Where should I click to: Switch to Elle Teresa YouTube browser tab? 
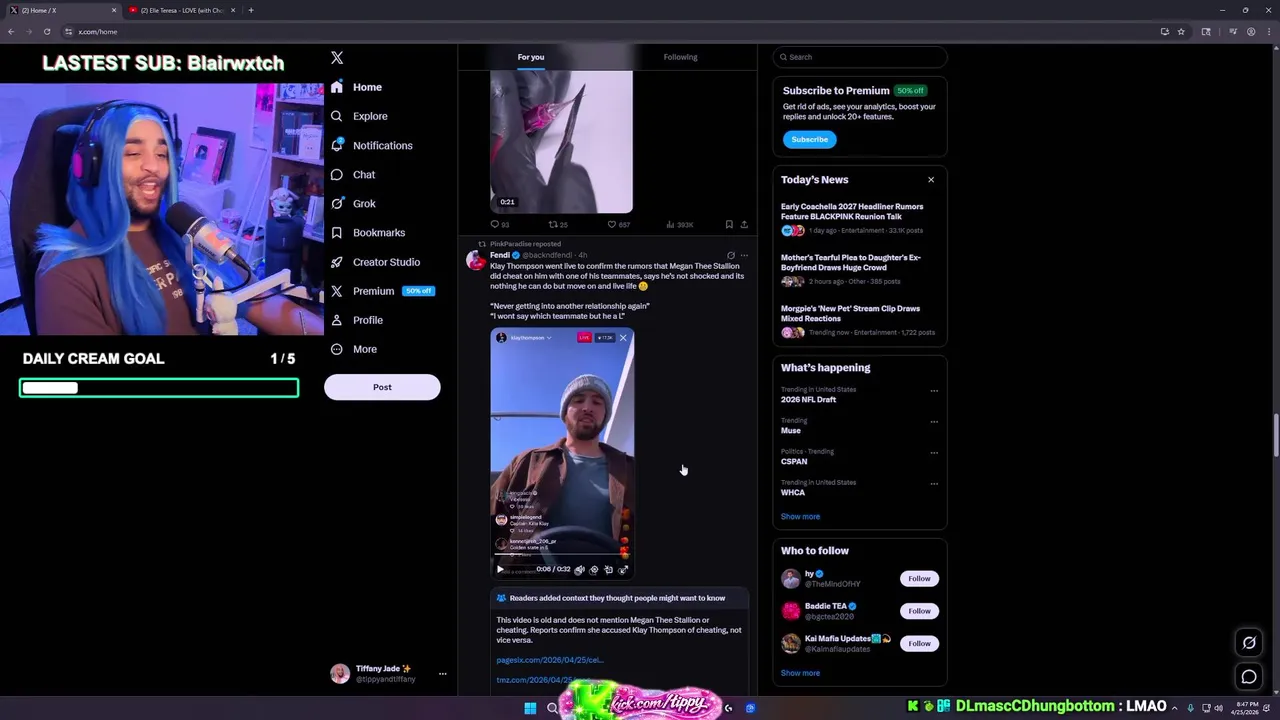pos(182,10)
